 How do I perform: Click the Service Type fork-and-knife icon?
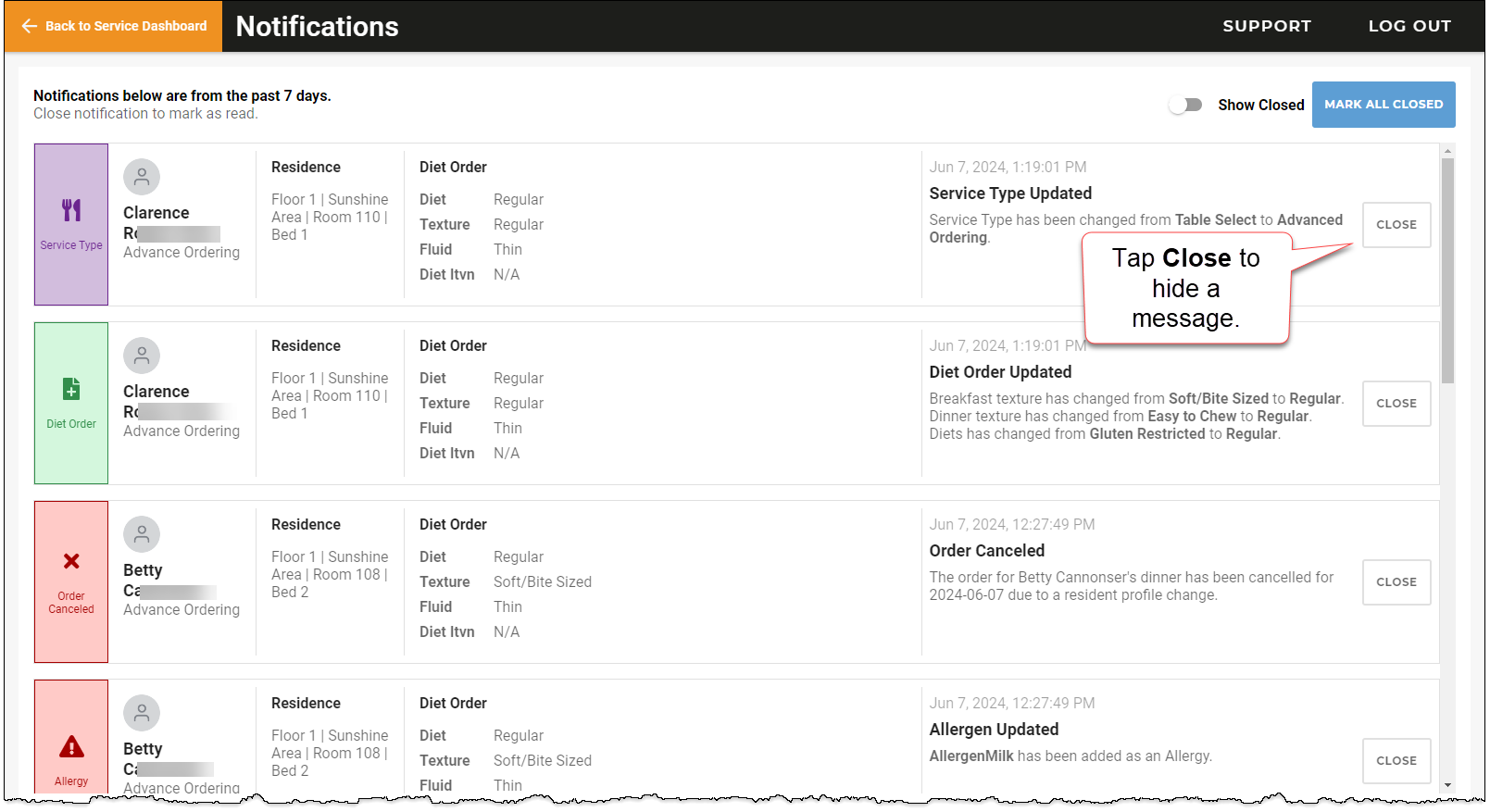71,210
